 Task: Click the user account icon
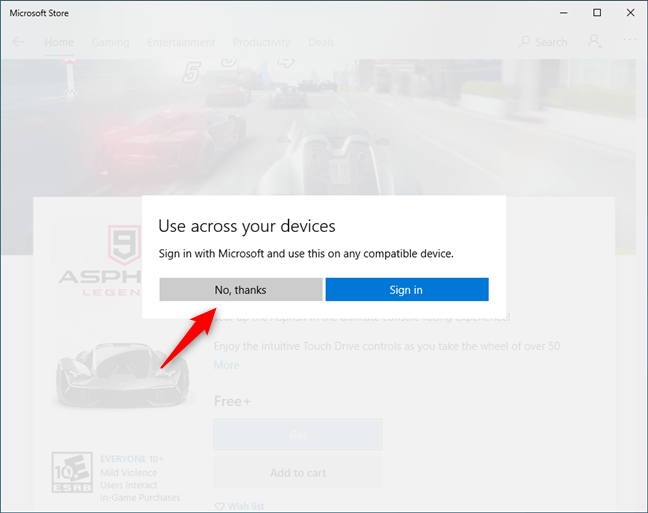click(595, 42)
